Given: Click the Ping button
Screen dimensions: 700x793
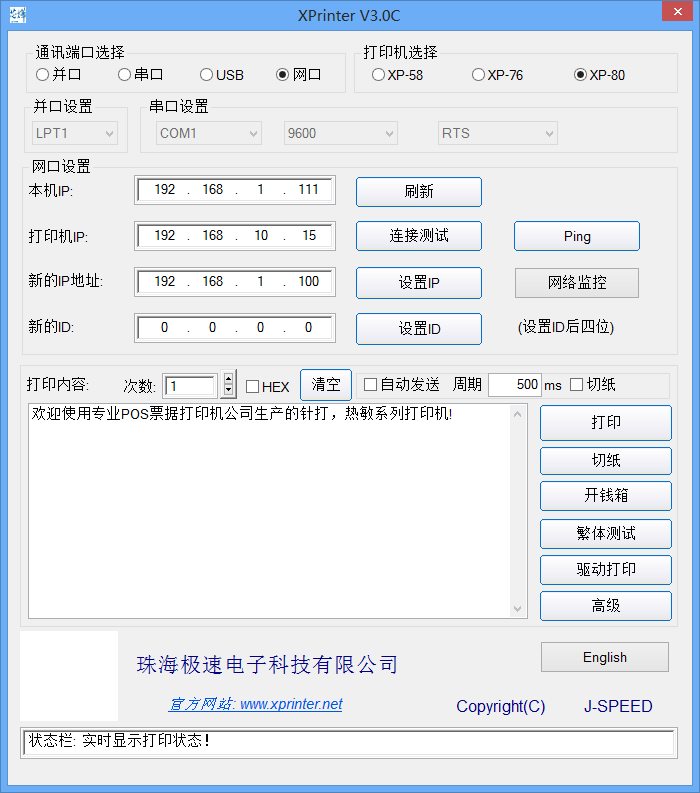Looking at the screenshot, I should click(577, 236).
